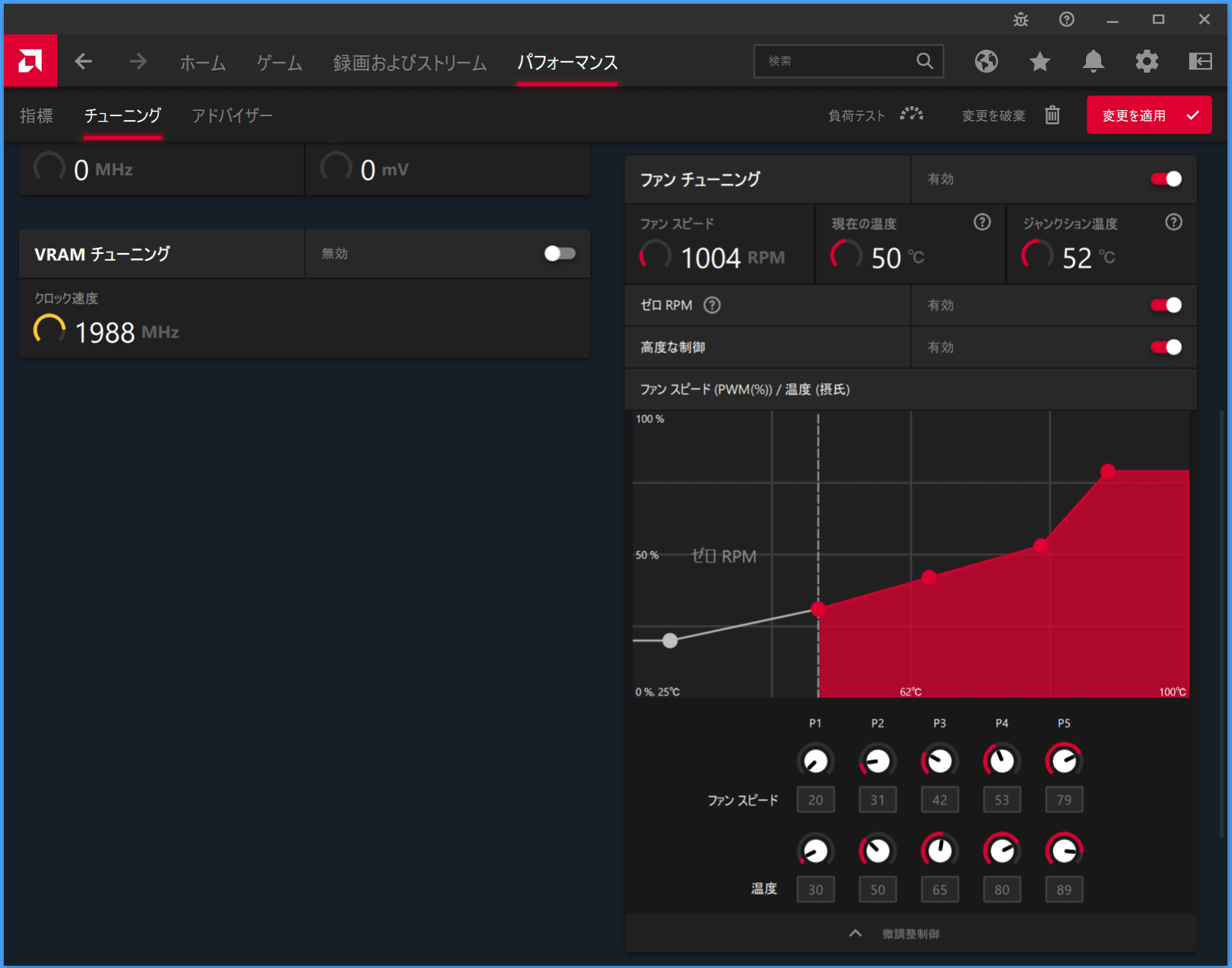1232x968 pixels.
Task: Open the bug report tool icon
Action: point(1021,20)
